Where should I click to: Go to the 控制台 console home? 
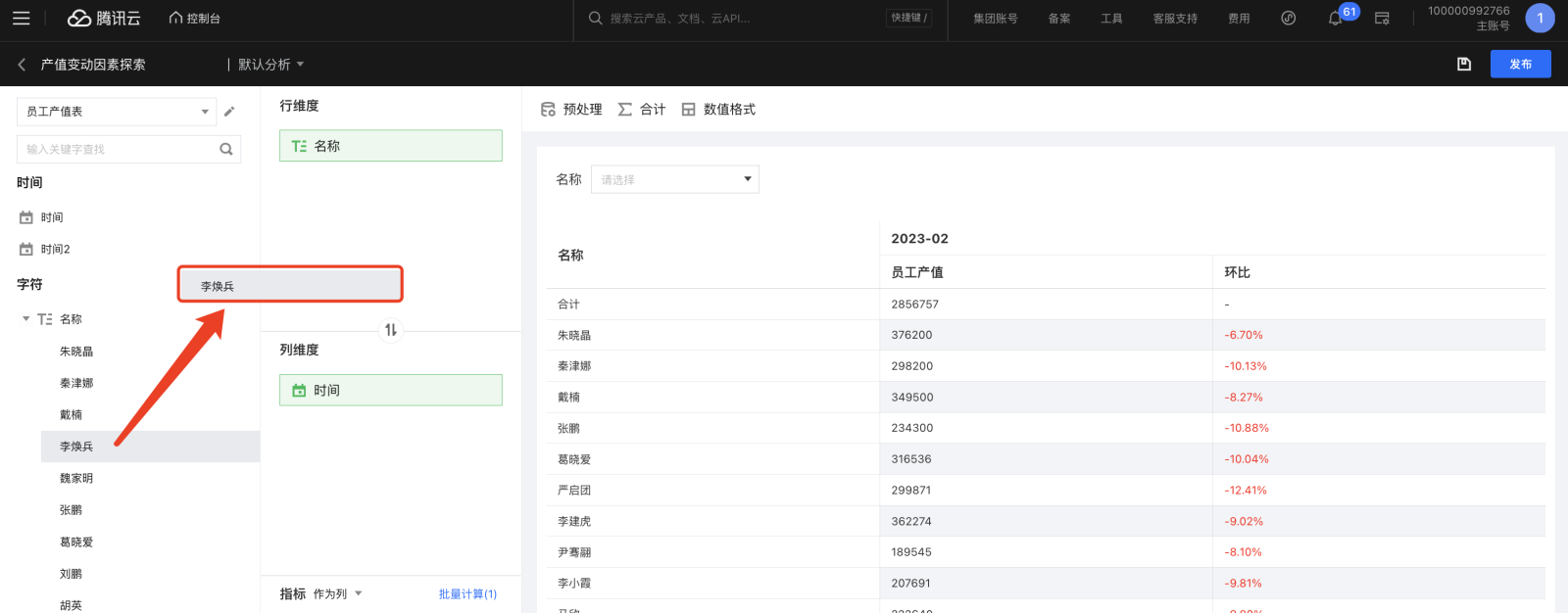pos(195,19)
